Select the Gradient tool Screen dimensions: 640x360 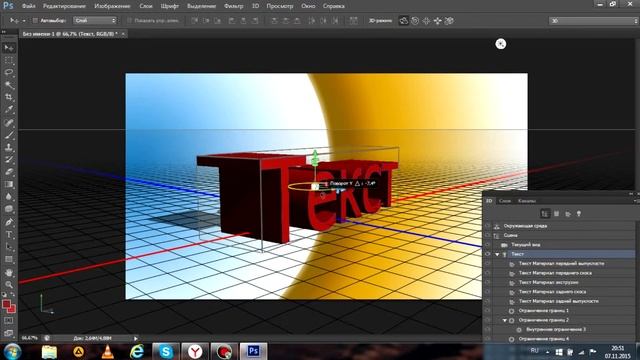[9, 184]
